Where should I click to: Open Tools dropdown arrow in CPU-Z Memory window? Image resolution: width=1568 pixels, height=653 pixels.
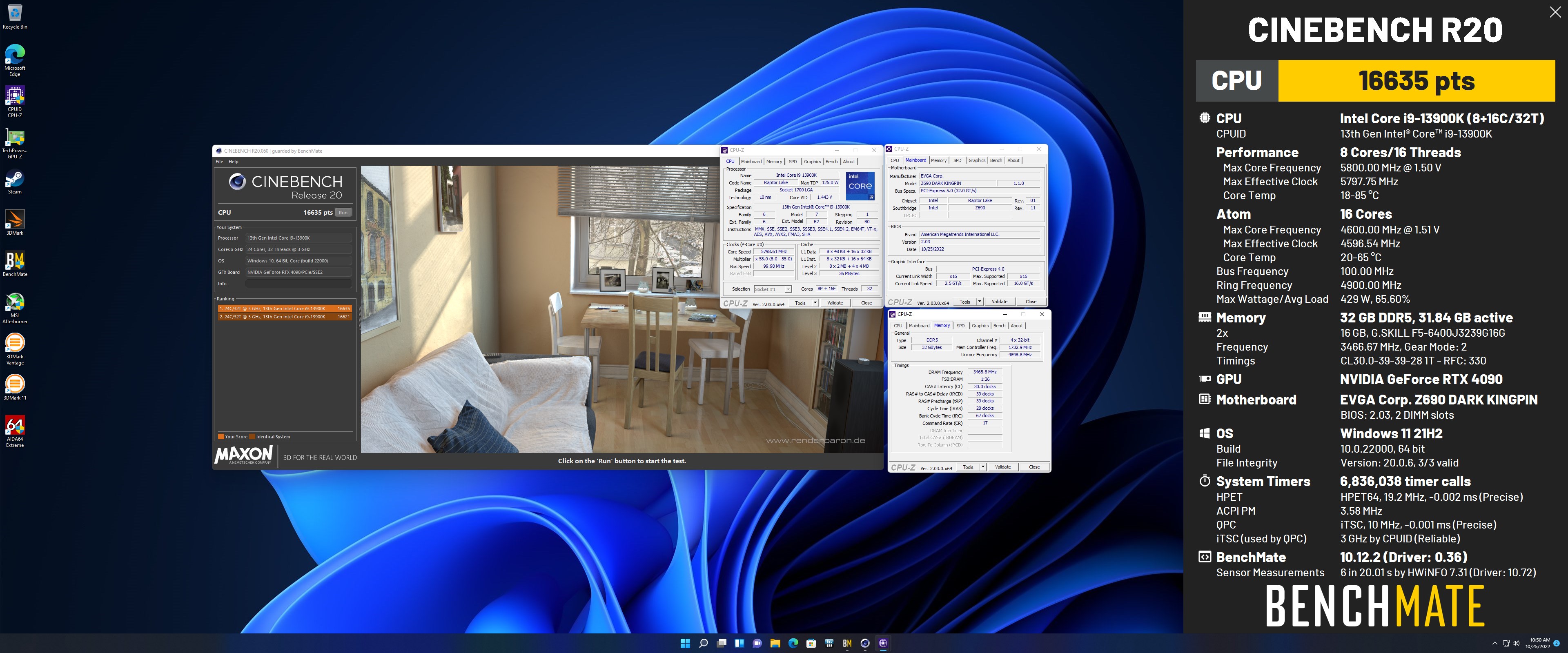pyautogui.click(x=982, y=467)
